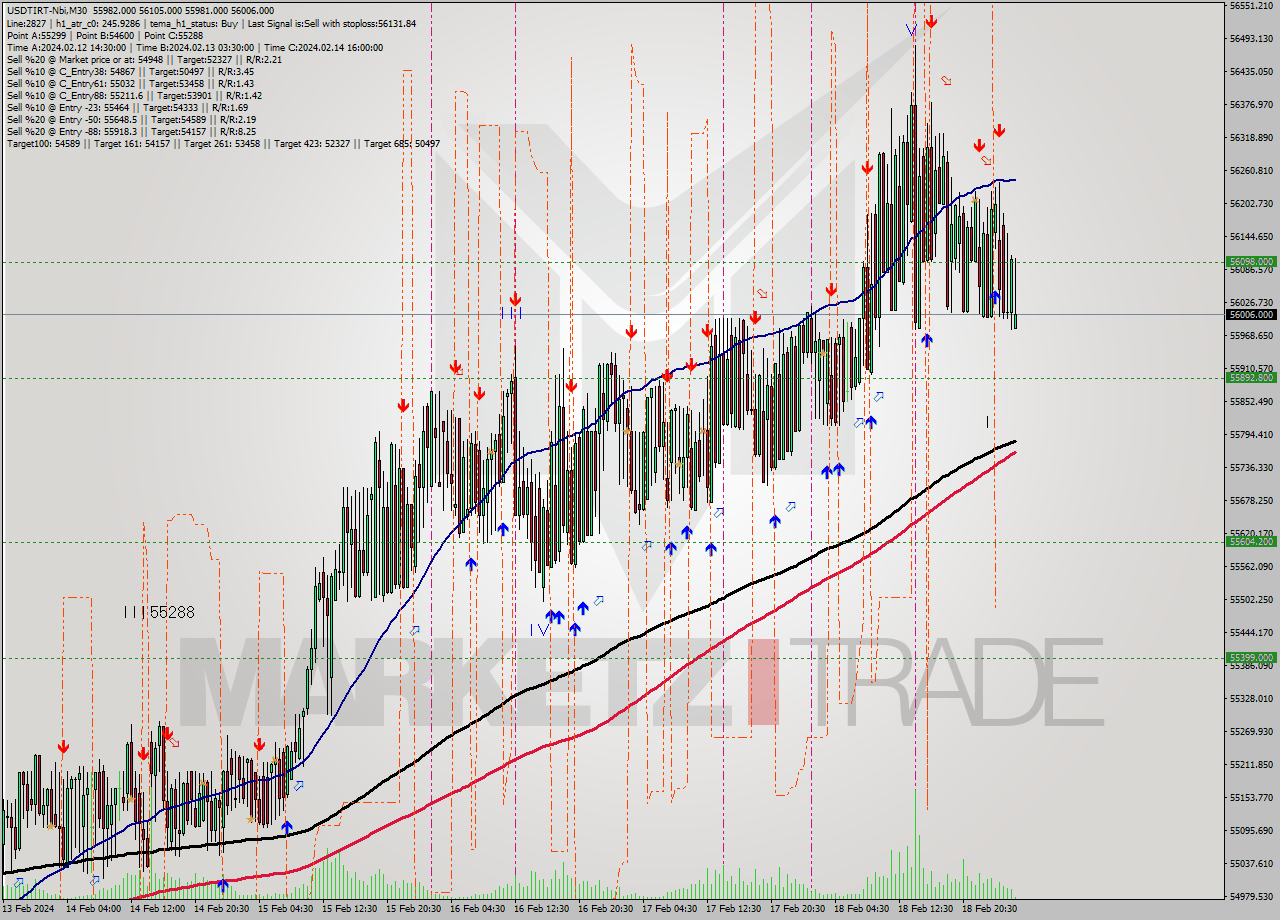Select the 'Line:2827' indicator info line

pyautogui.click(x=211, y=23)
